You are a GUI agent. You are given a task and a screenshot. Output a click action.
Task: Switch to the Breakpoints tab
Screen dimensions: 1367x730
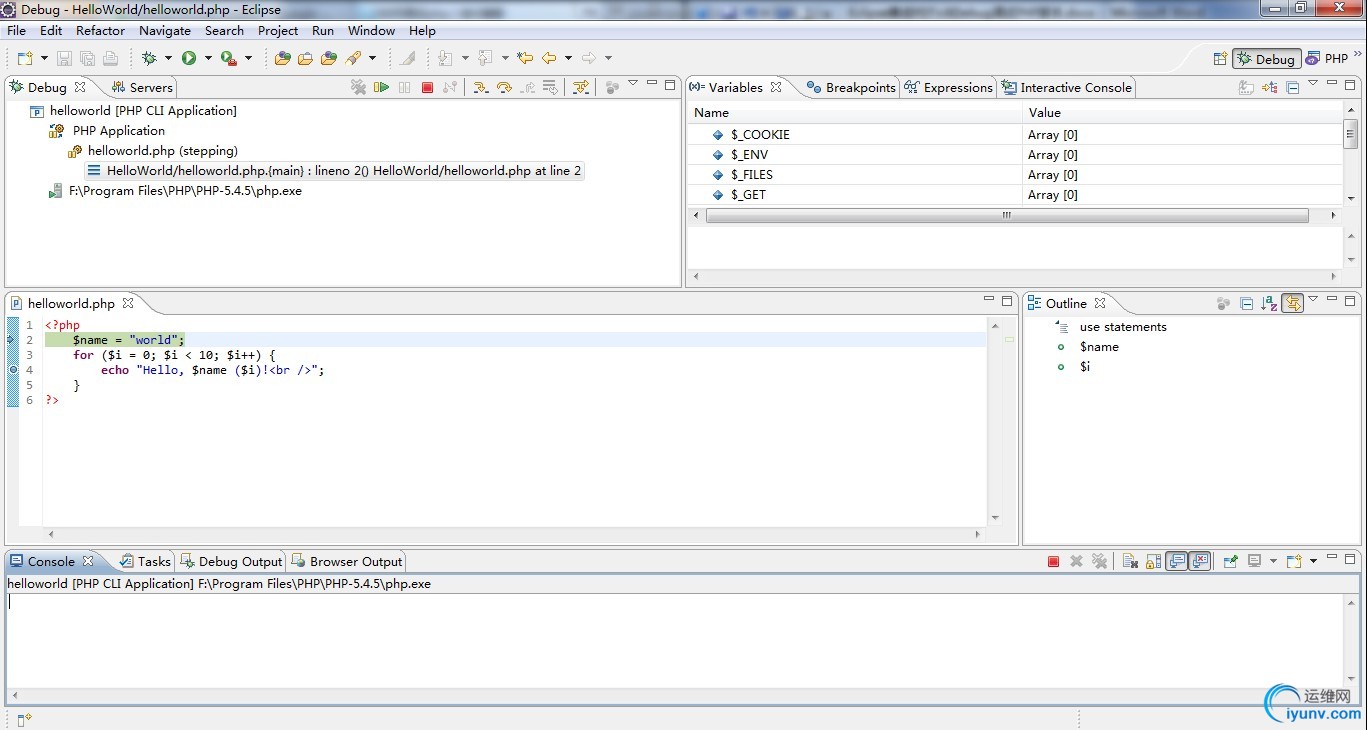point(851,88)
